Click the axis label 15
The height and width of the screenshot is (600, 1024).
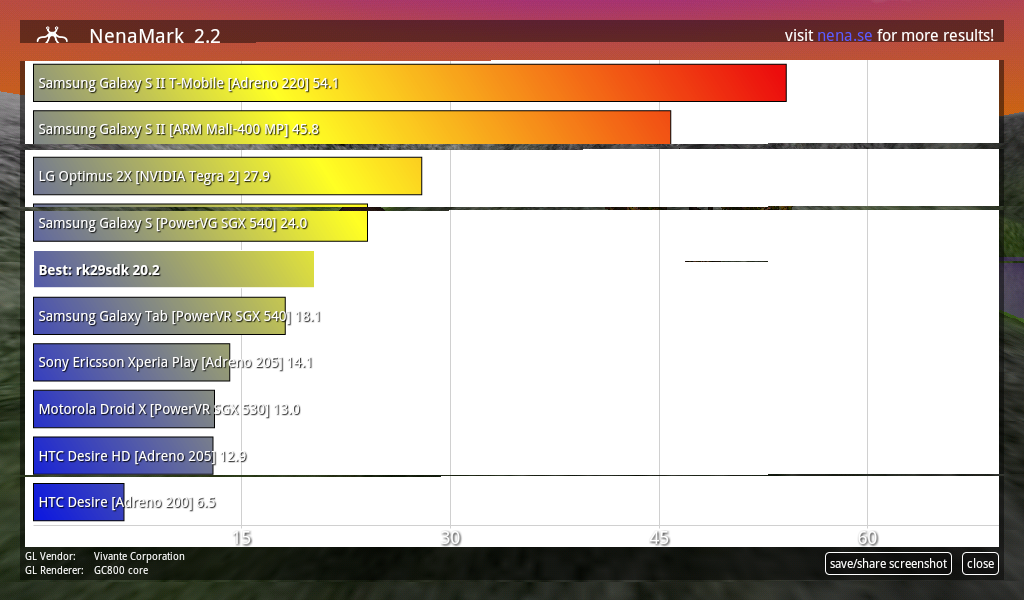coord(242,538)
